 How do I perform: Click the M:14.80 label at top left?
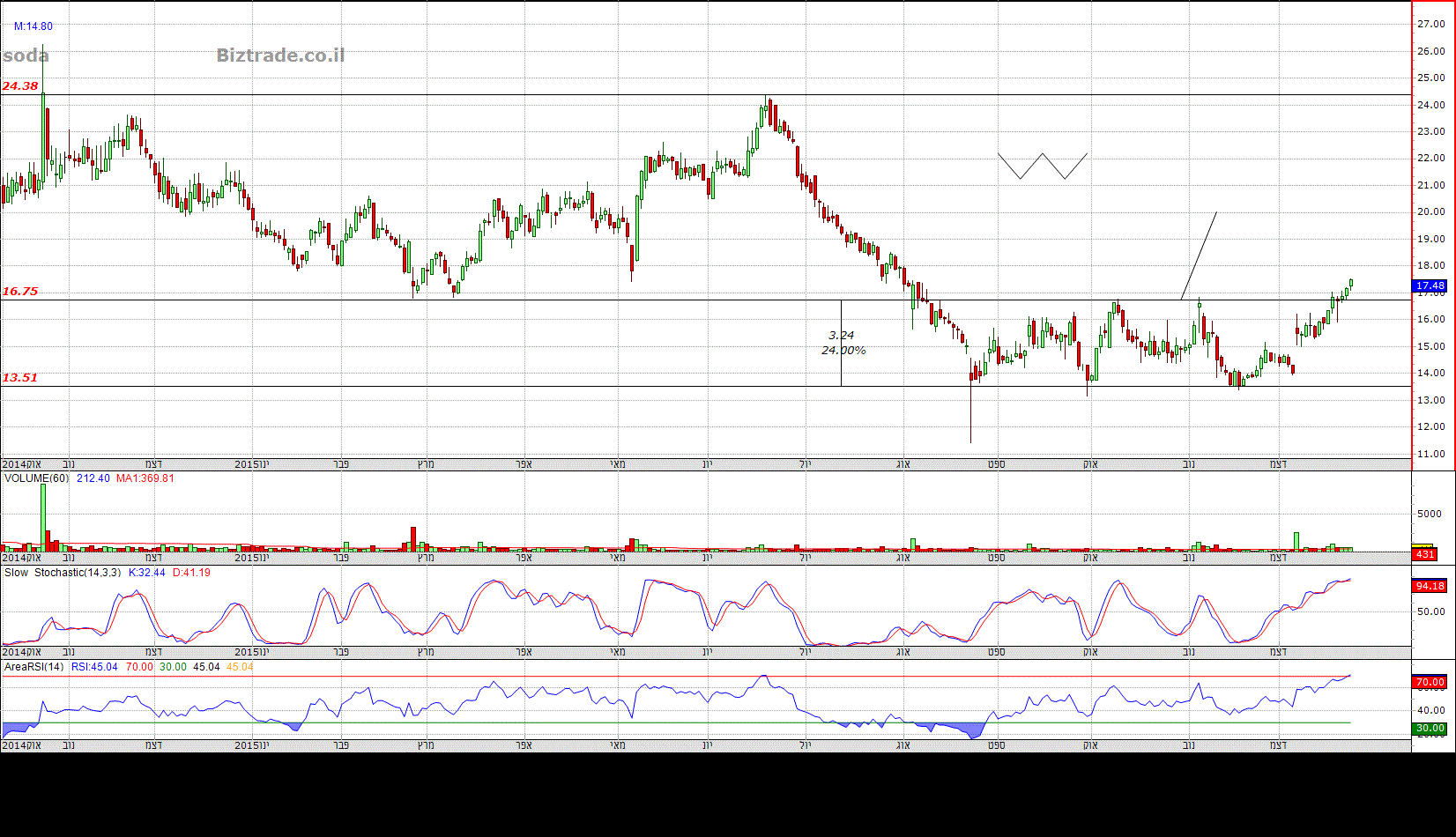pyautogui.click(x=33, y=26)
